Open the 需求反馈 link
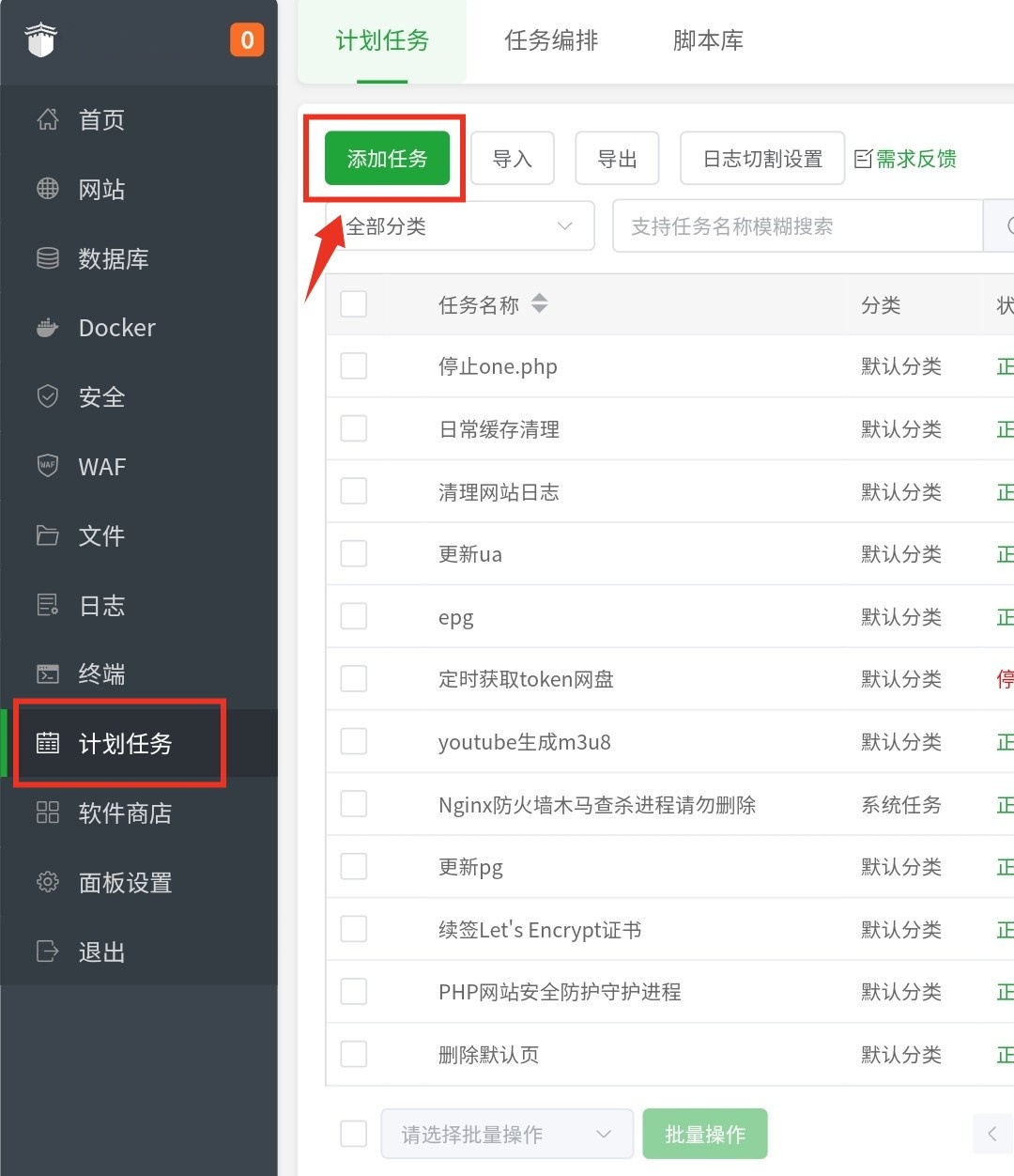Image resolution: width=1014 pixels, height=1176 pixels. (x=916, y=159)
